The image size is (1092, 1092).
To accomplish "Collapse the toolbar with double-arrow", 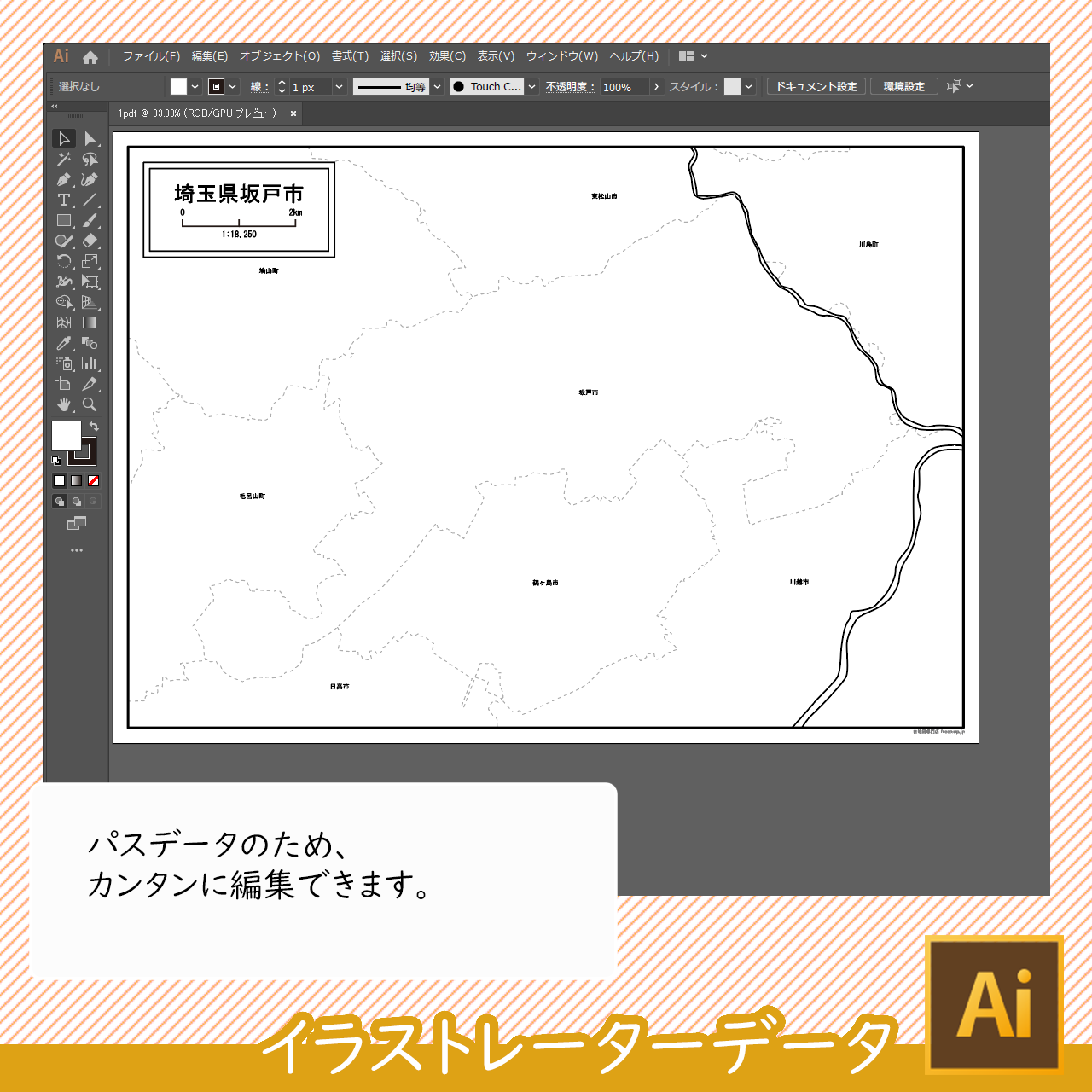I will point(55,107).
